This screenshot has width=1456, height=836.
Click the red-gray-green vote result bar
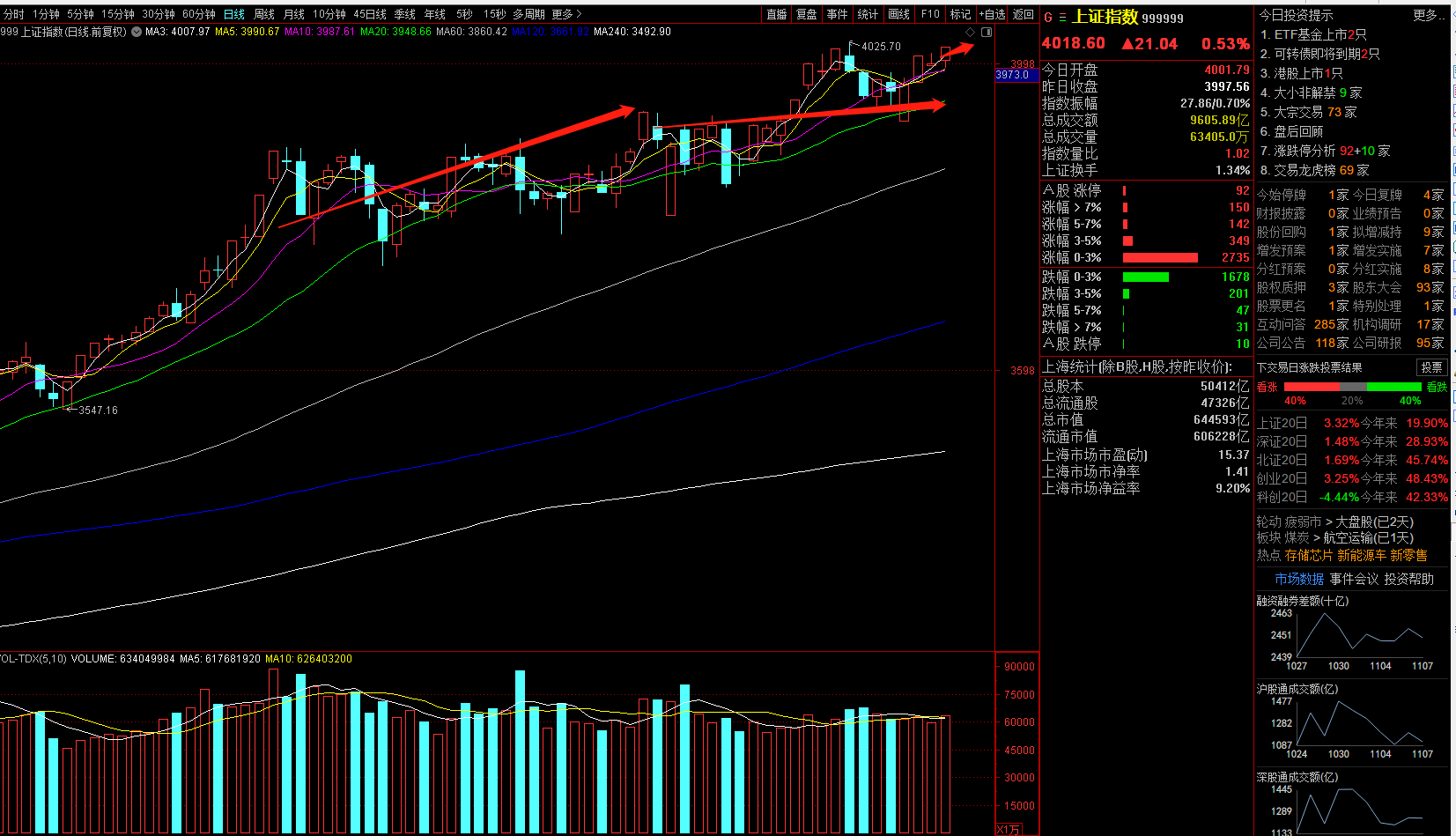1352,387
